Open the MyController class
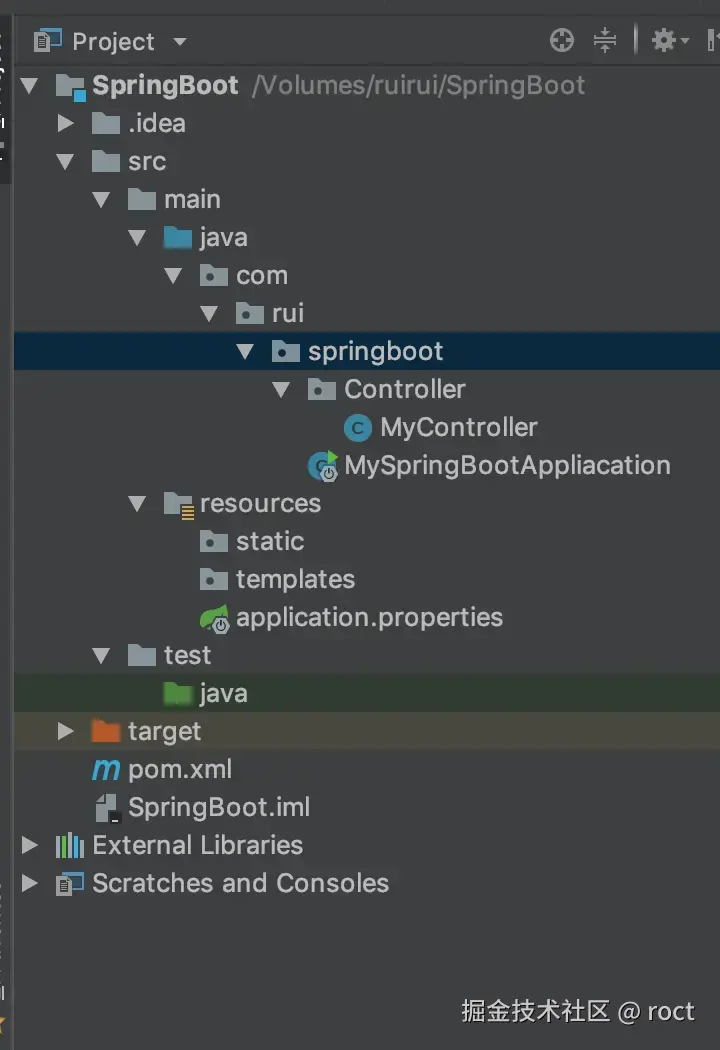720x1050 pixels. click(459, 428)
